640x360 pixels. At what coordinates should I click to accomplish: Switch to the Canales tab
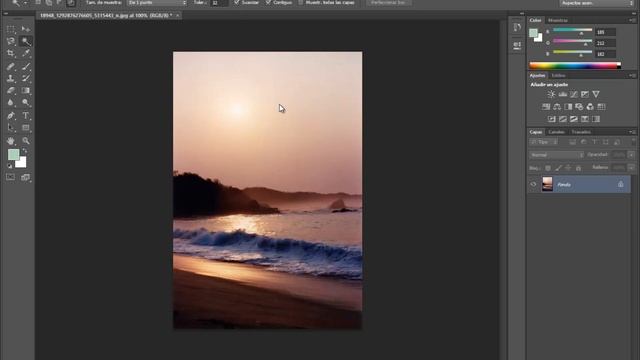[556, 132]
